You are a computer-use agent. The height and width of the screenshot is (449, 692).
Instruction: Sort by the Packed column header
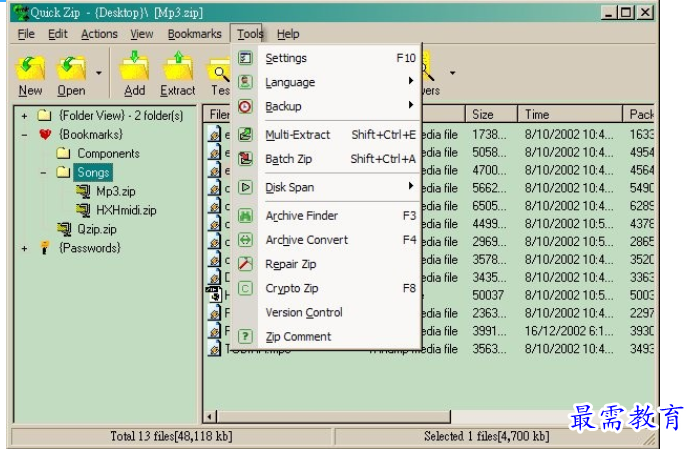click(x=639, y=114)
